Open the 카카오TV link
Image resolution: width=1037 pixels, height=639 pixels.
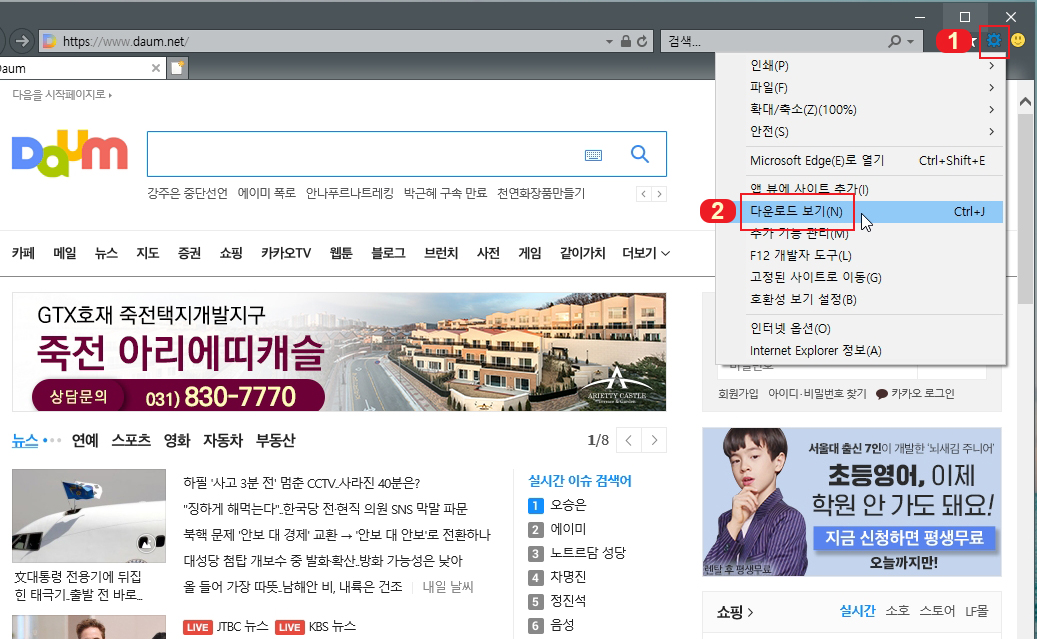pos(286,253)
